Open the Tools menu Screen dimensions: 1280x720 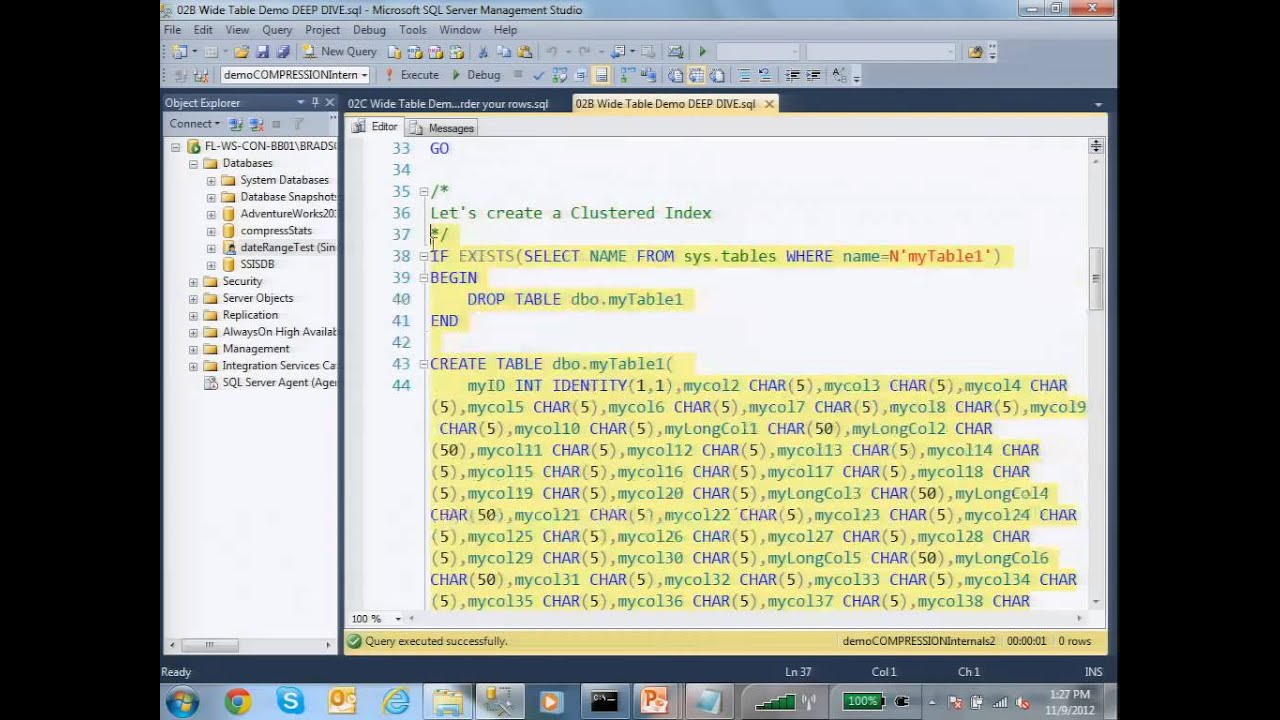pyautogui.click(x=412, y=30)
